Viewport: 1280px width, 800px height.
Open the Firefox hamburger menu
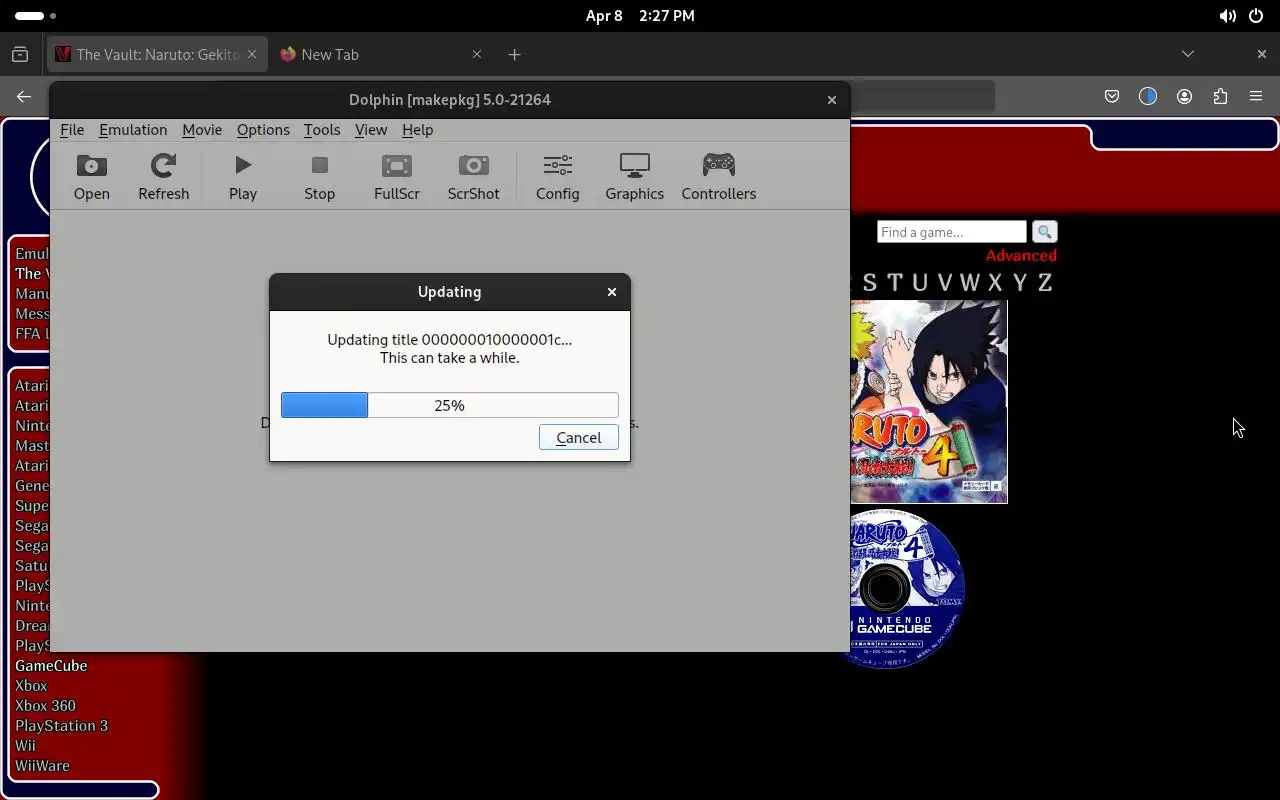pyautogui.click(x=1256, y=96)
